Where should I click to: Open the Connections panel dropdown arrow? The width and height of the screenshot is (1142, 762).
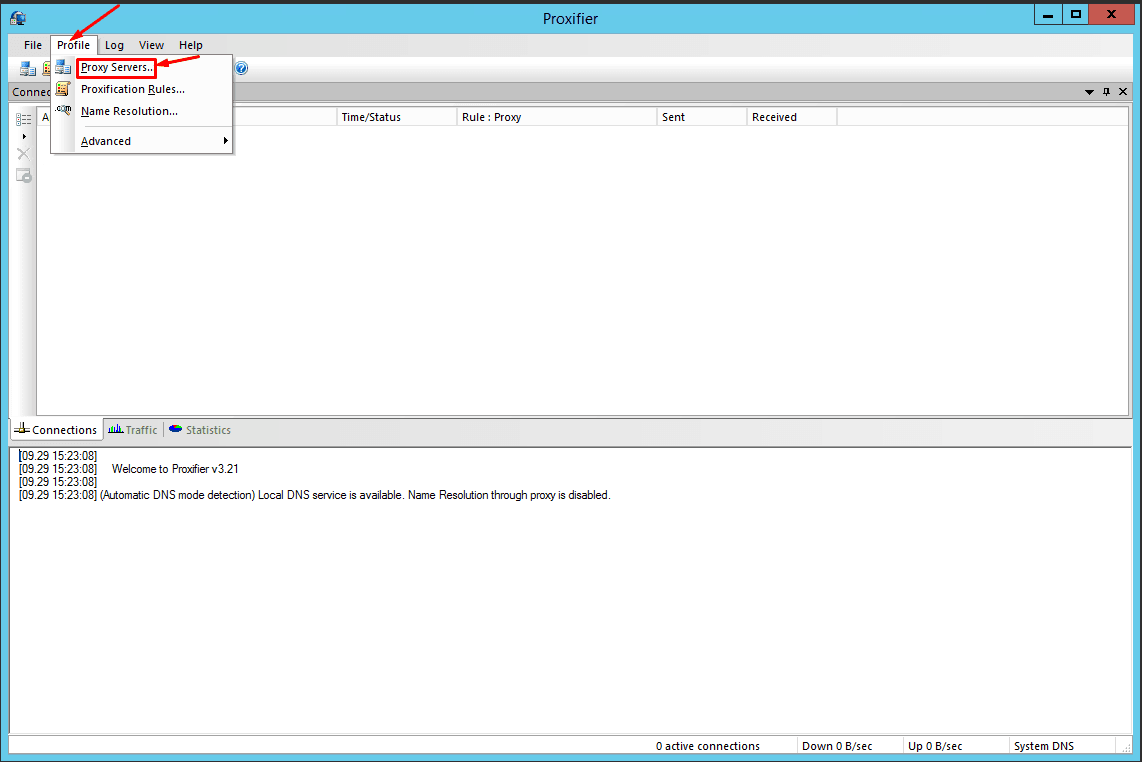pos(1090,92)
